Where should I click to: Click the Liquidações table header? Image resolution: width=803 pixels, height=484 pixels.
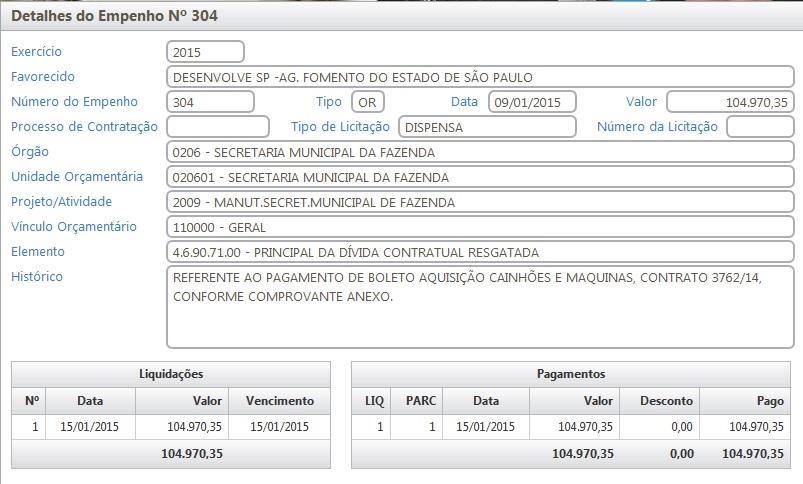[171, 374]
